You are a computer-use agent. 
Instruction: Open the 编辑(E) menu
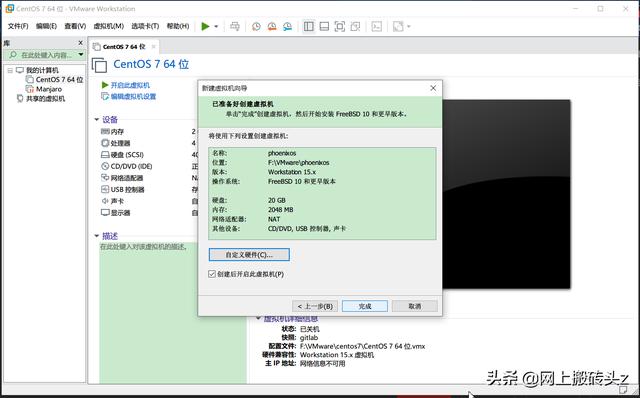coord(46,26)
